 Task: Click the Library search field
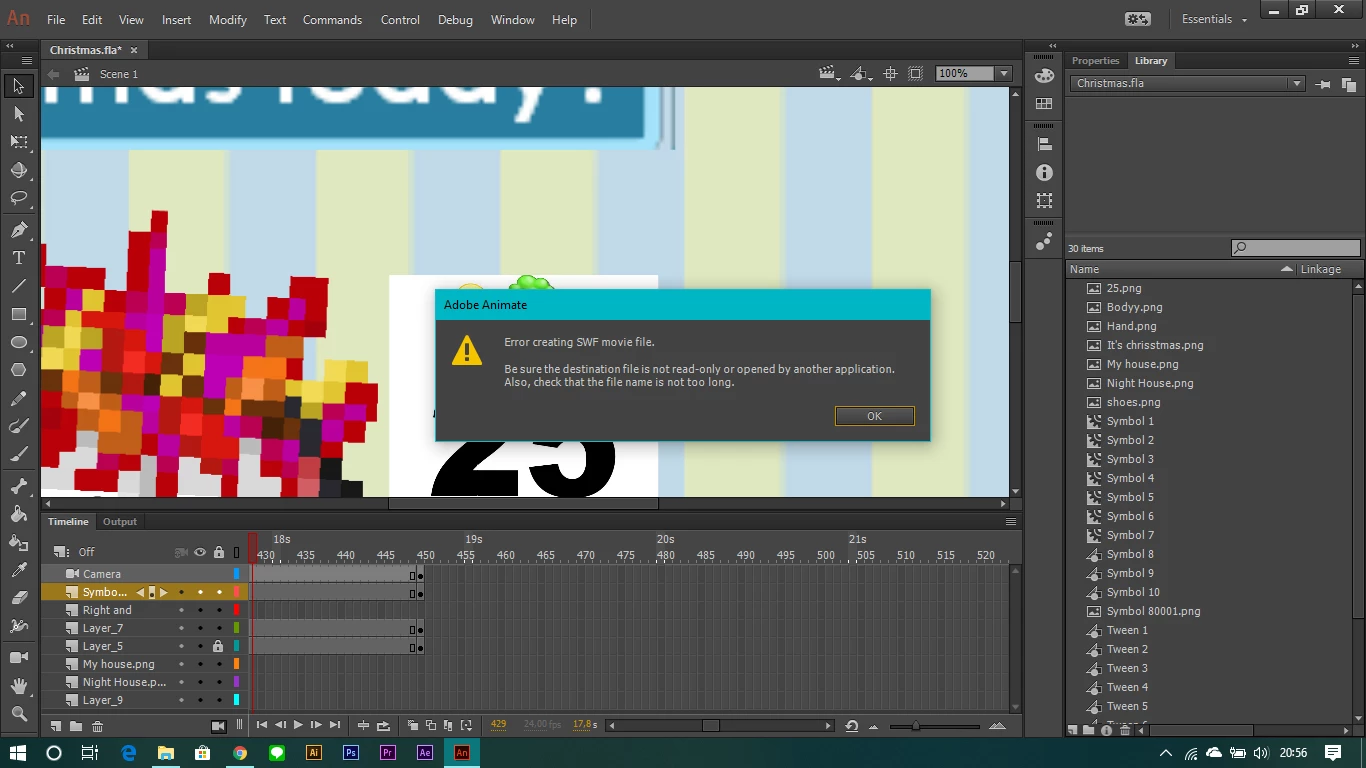1296,248
